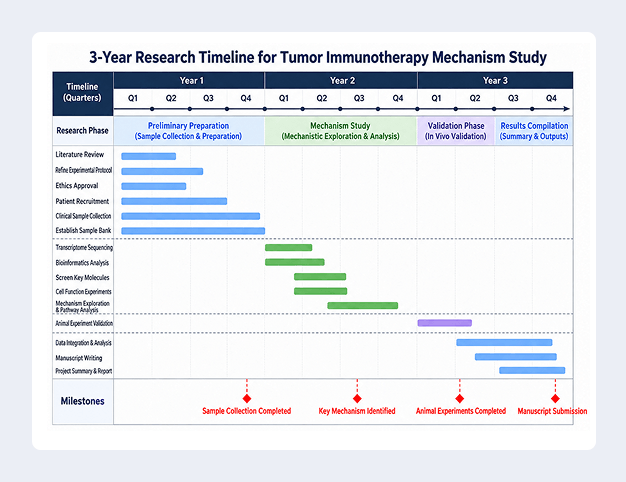Click the chart title text

coord(318,57)
